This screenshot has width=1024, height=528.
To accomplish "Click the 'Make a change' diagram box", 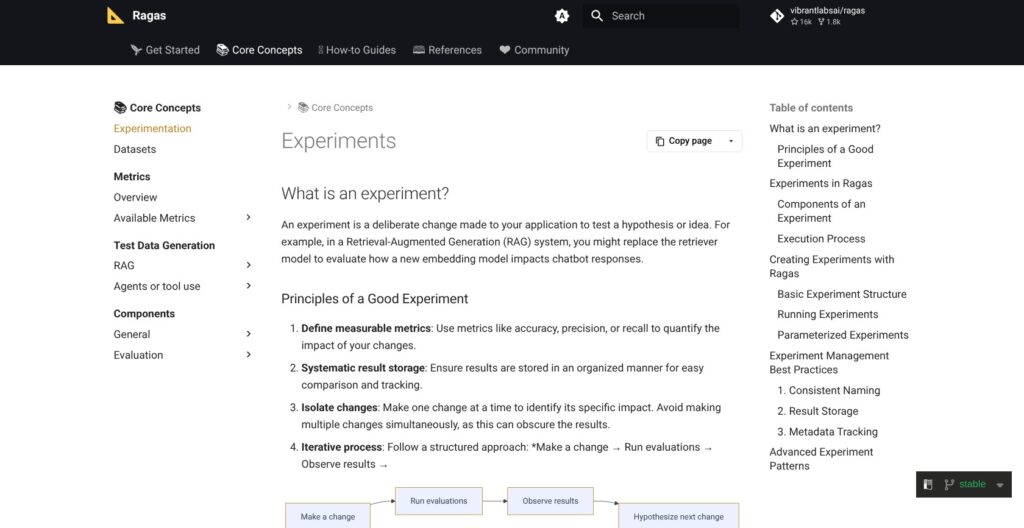I will (x=328, y=516).
